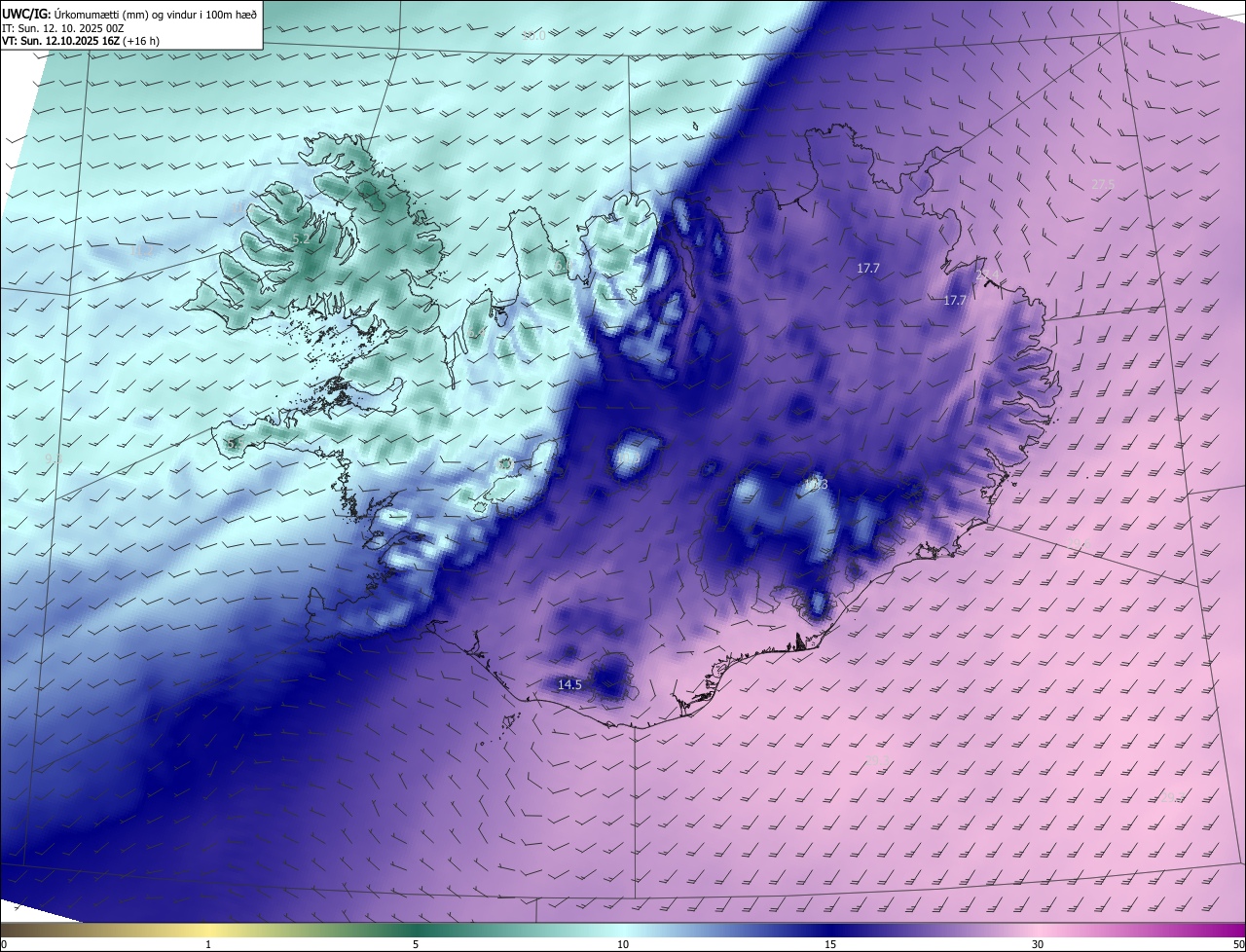Click the colorbar tick label 30
Viewport: 1246px width, 952px height.
tap(1038, 944)
